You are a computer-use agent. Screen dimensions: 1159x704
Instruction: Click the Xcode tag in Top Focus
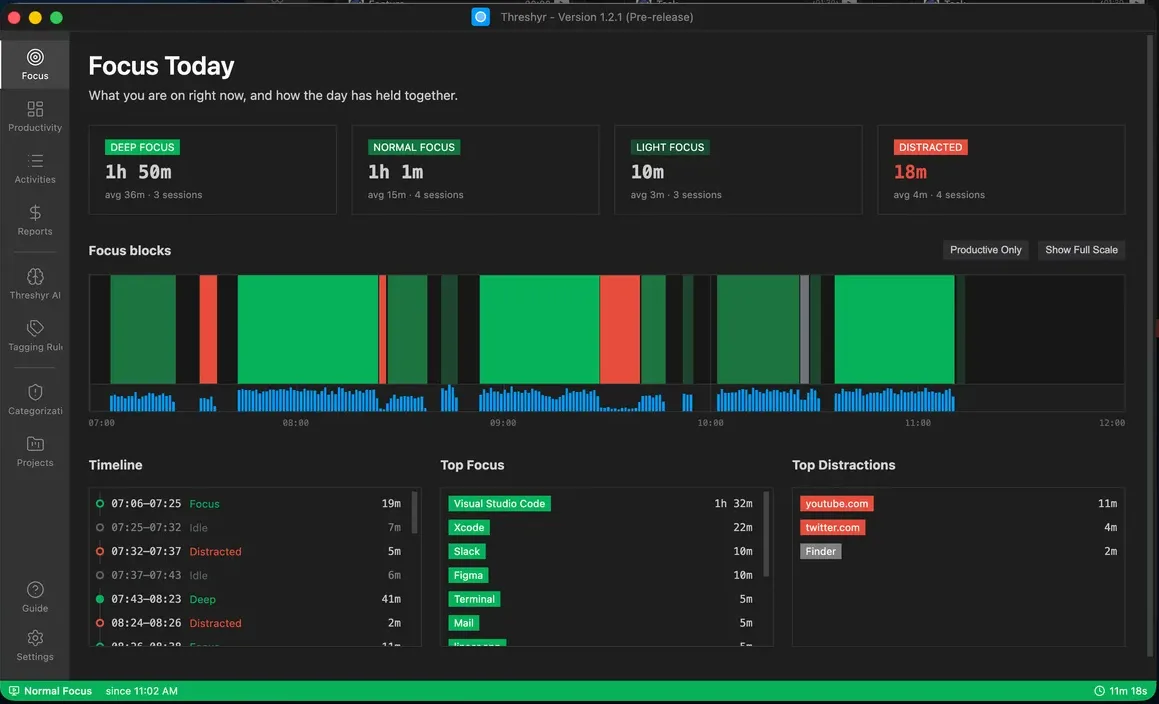469,527
